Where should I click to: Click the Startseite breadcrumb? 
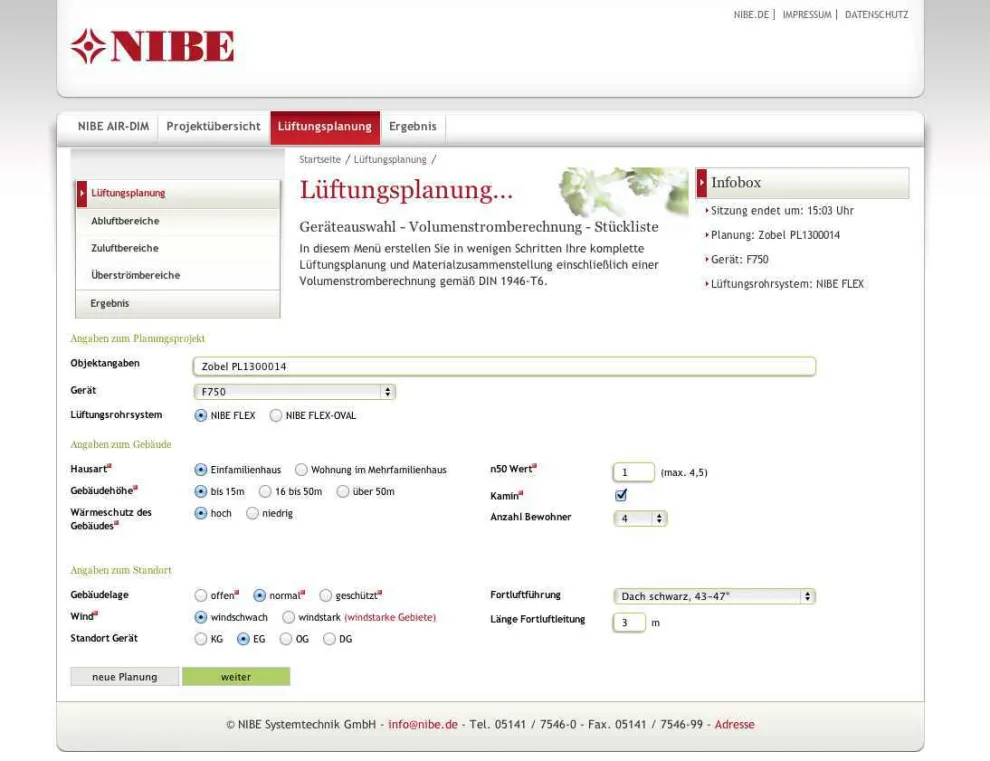pos(320,160)
